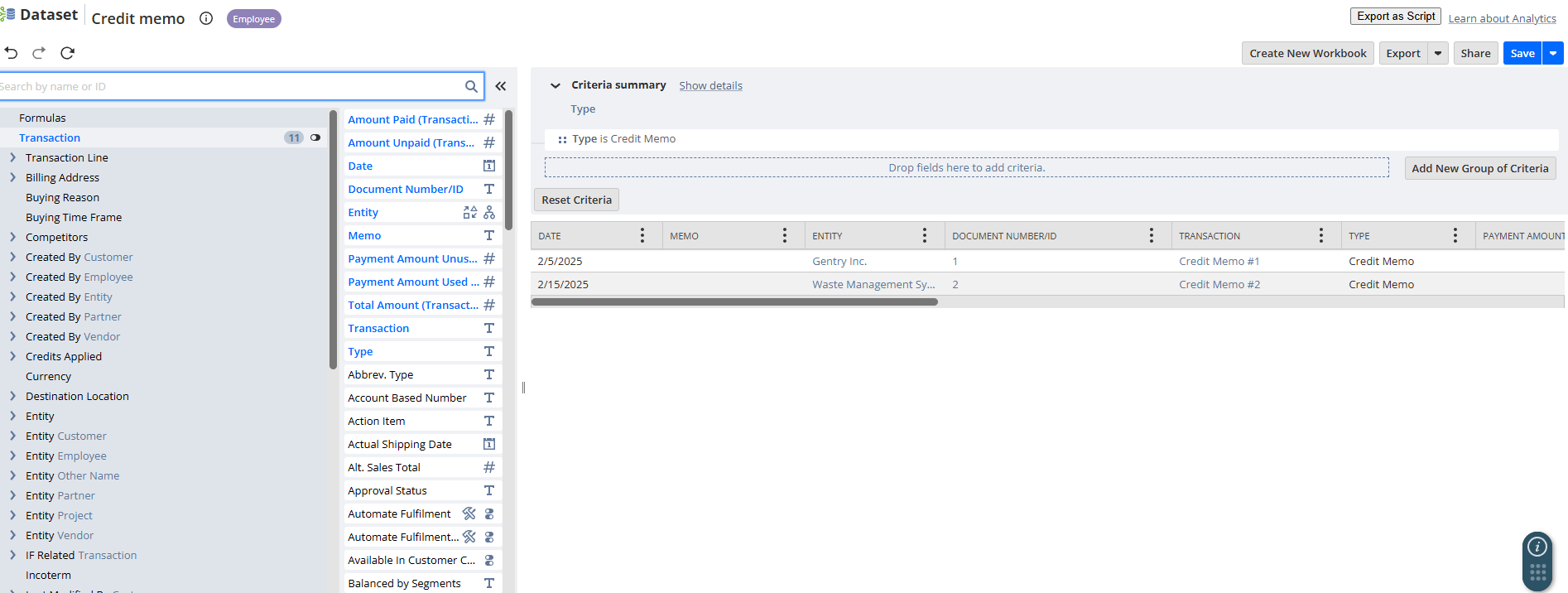Click the horizontal scrollbar under the results table
The width and height of the screenshot is (1568, 593).
tap(734, 302)
